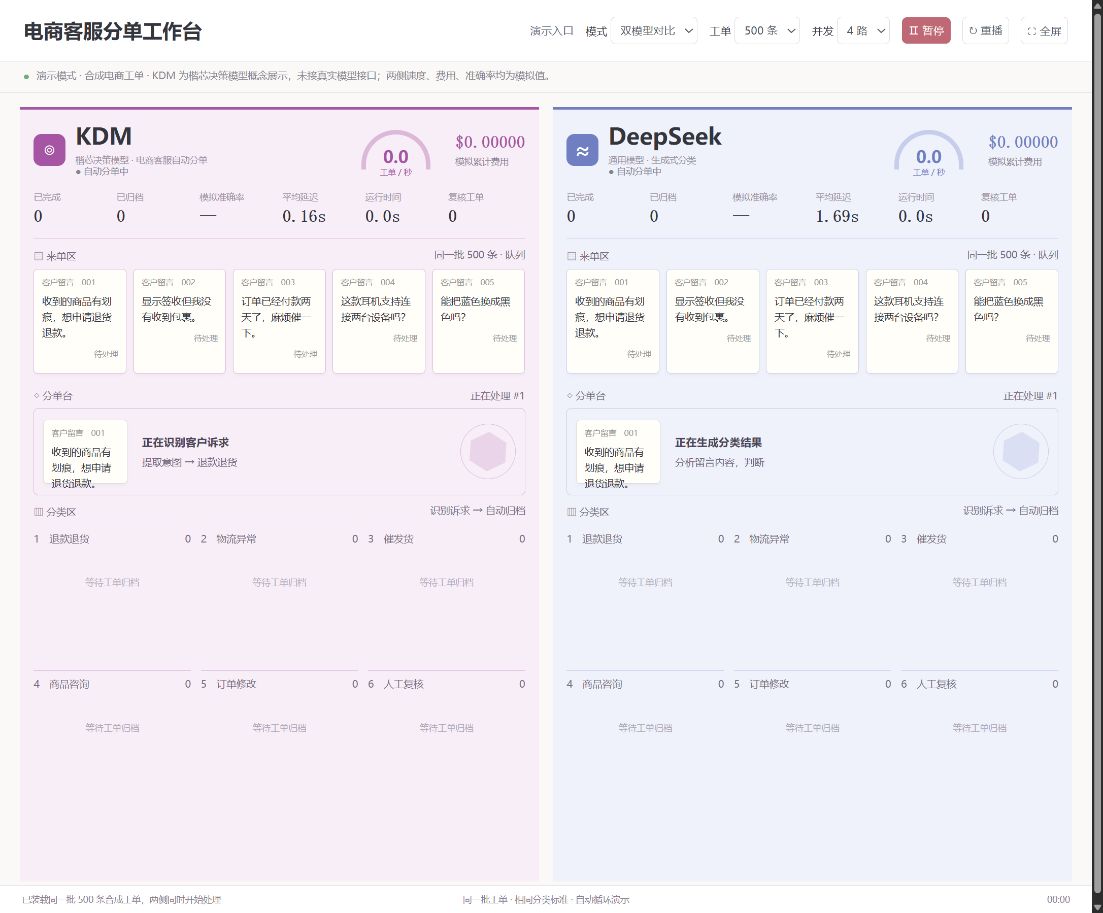Select ticket card 003 in KDM incoming queue
Viewport: 1103px width, 913px height.
[279, 321]
